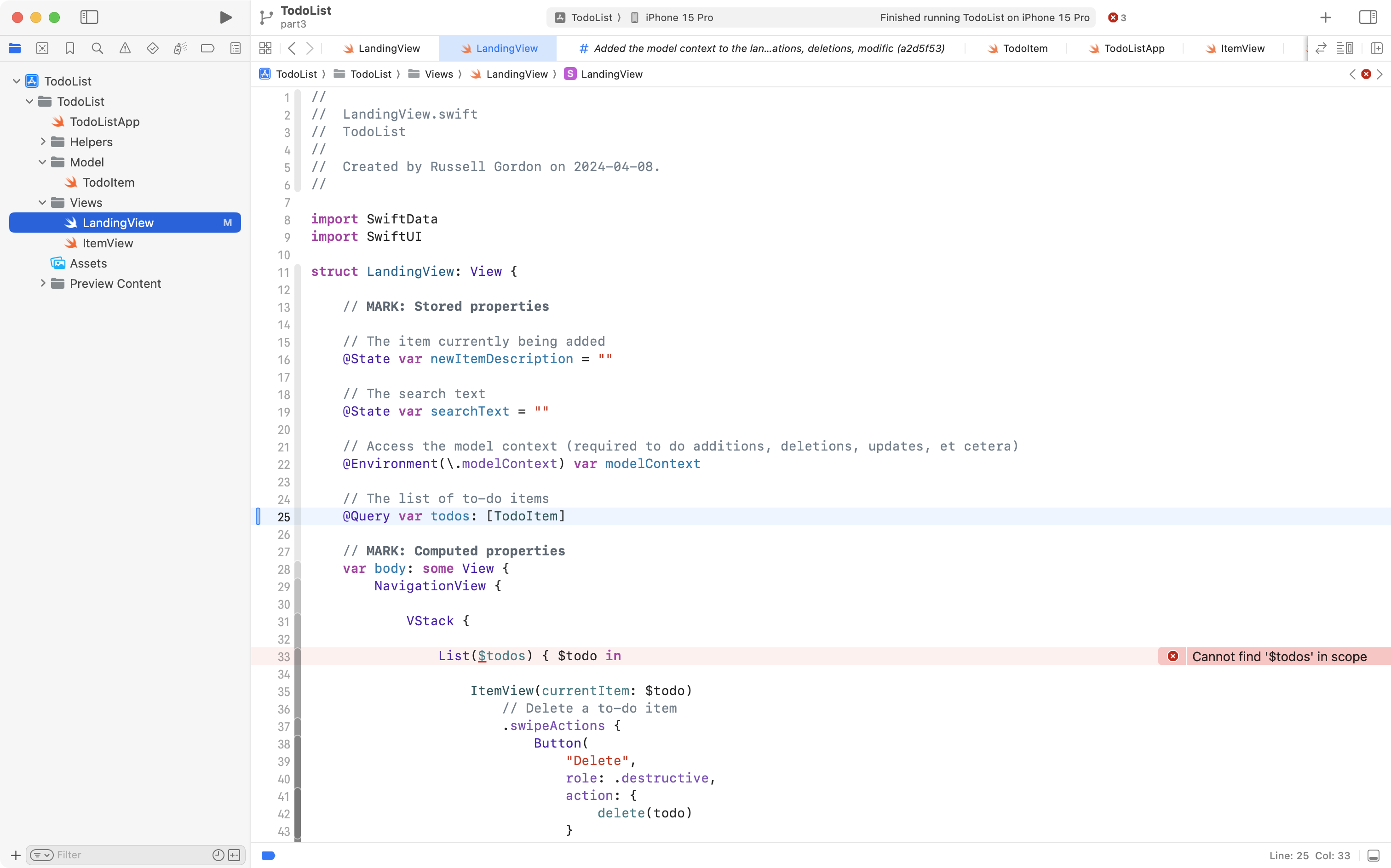Open the Test navigator checkmark diamond icon

(x=153, y=48)
